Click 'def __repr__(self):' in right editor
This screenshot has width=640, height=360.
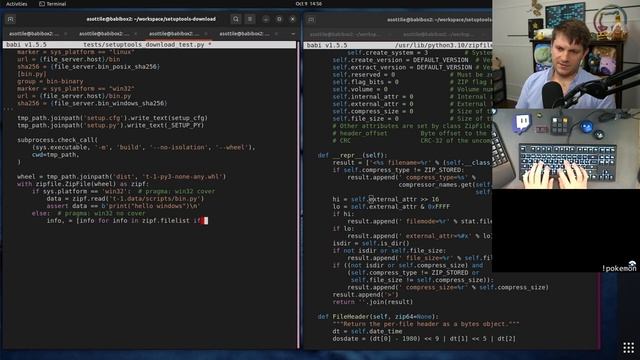pos(352,156)
